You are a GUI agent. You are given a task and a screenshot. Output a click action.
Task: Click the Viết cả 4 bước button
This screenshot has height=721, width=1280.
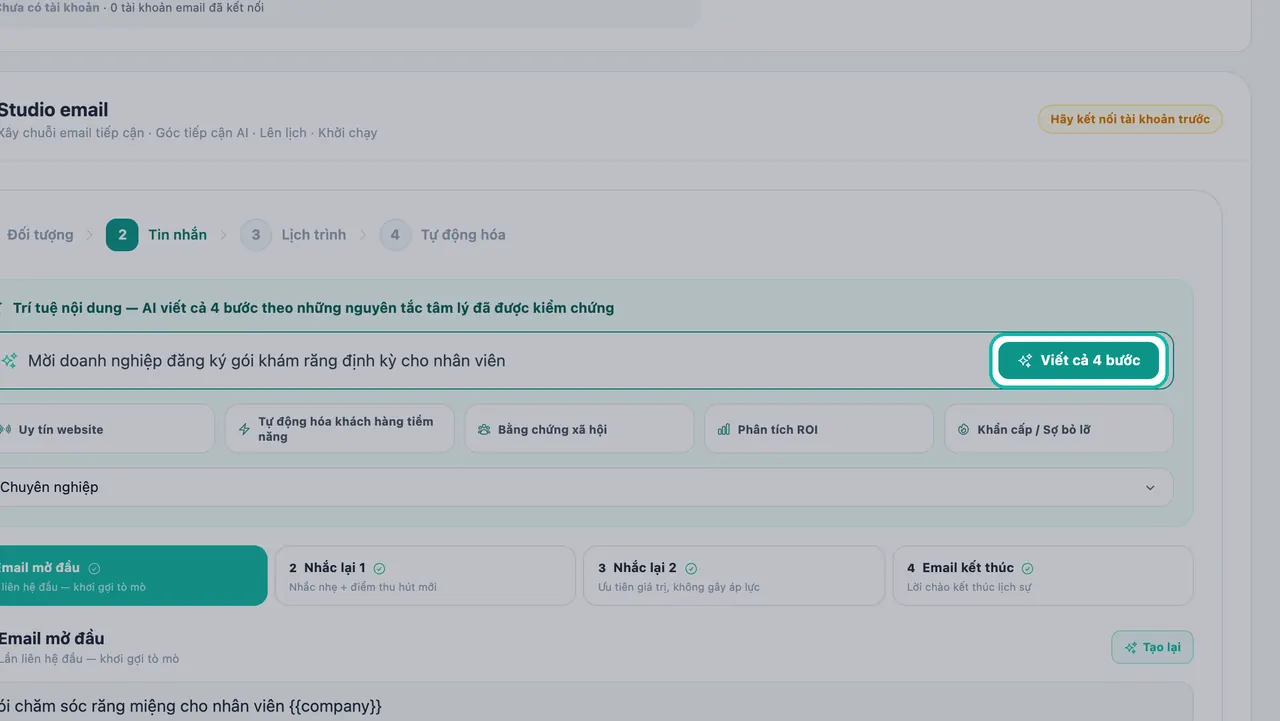click(1079, 361)
